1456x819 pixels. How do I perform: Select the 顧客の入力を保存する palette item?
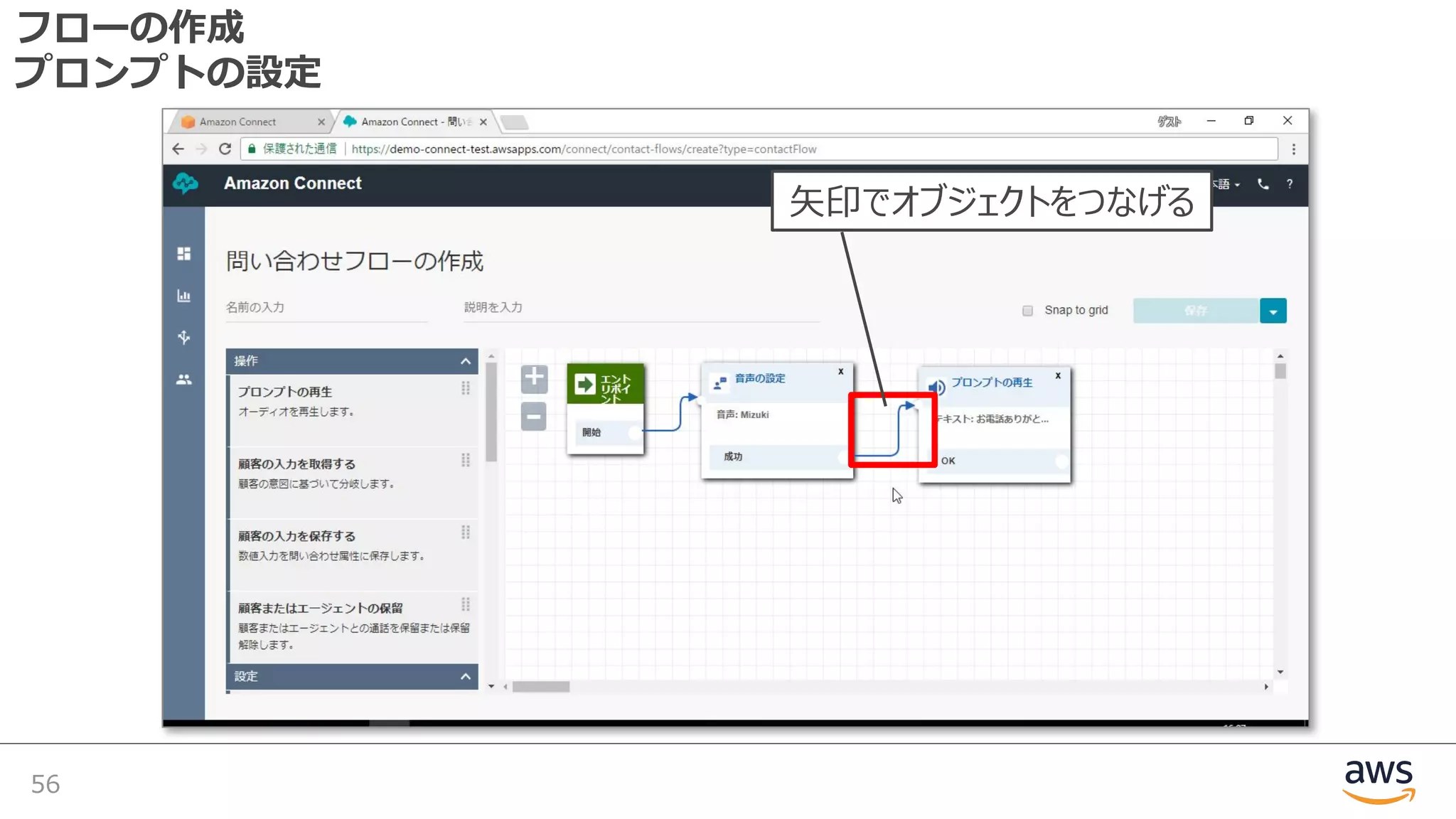point(353,554)
